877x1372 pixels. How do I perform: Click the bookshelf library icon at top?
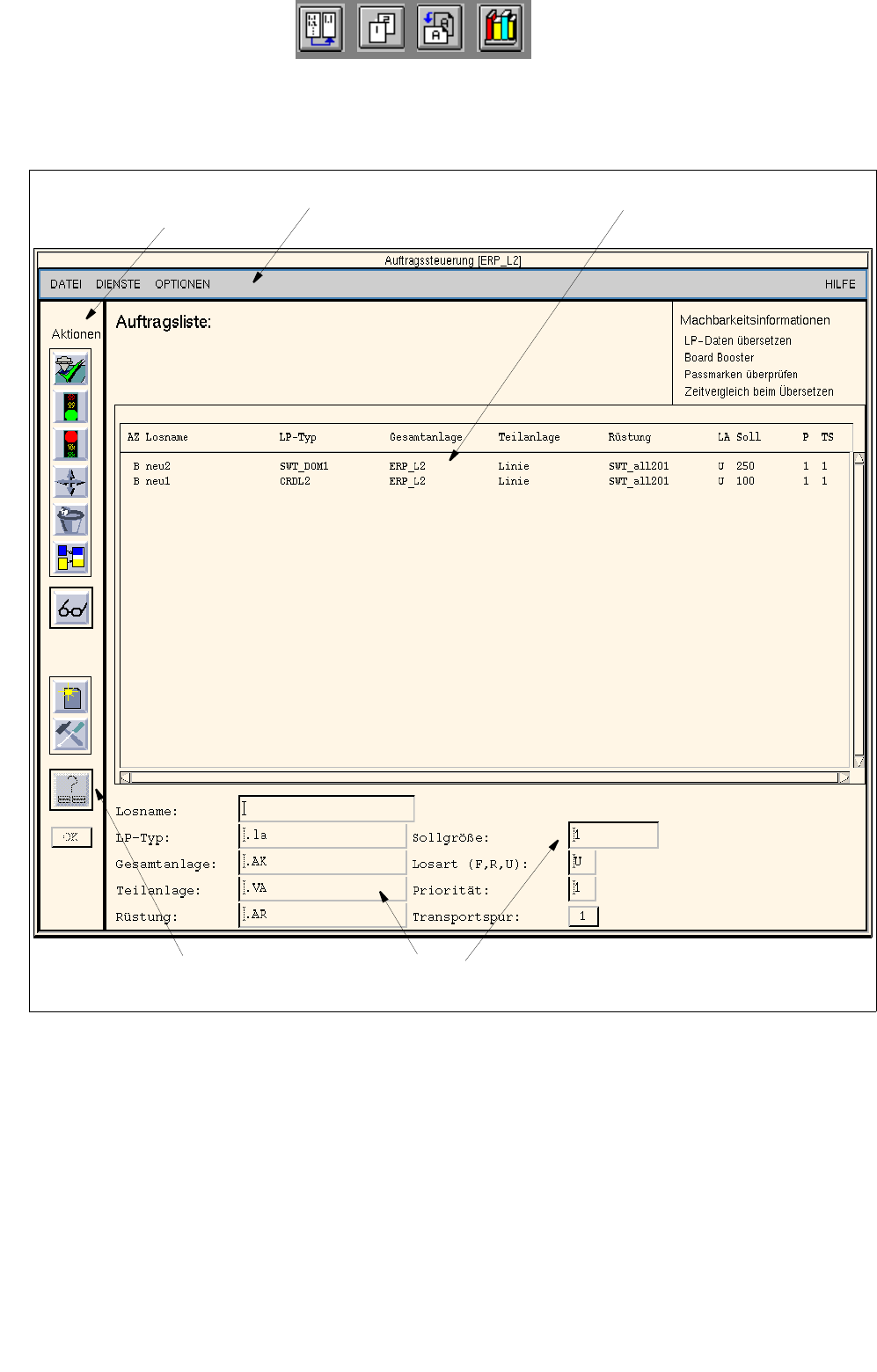tap(501, 29)
